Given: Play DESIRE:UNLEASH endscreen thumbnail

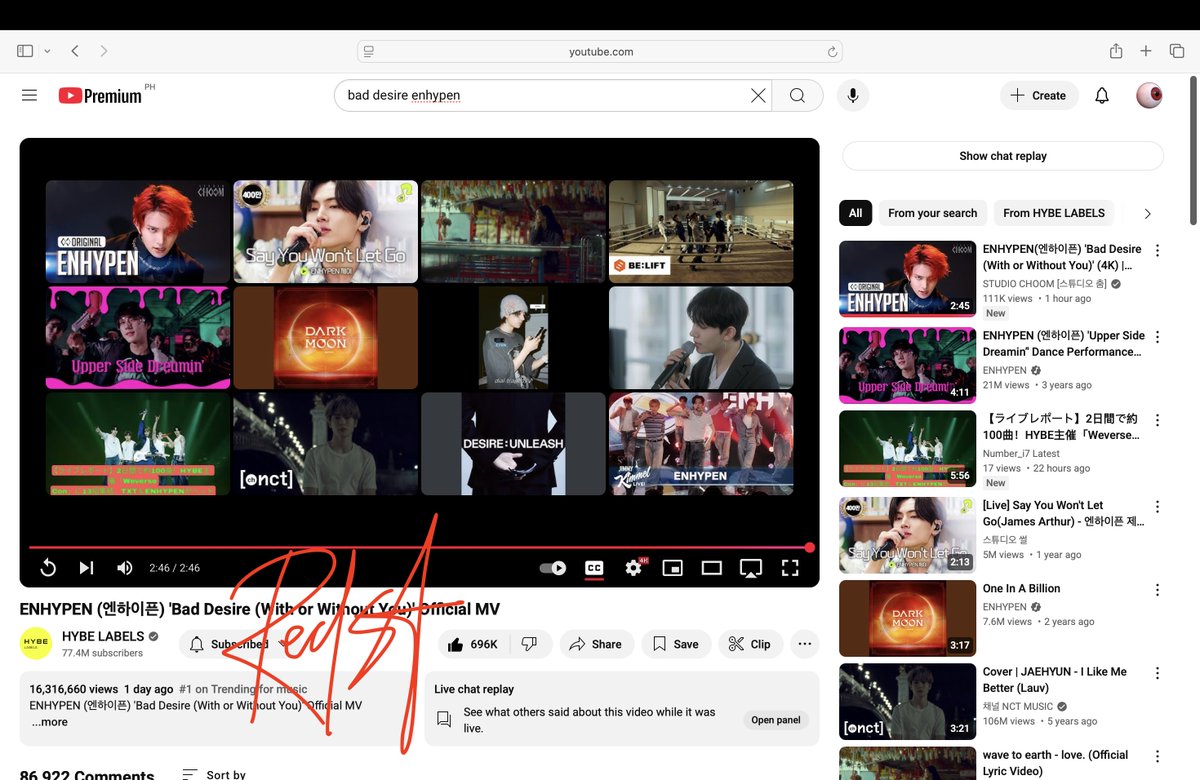Looking at the screenshot, I should 513,444.
